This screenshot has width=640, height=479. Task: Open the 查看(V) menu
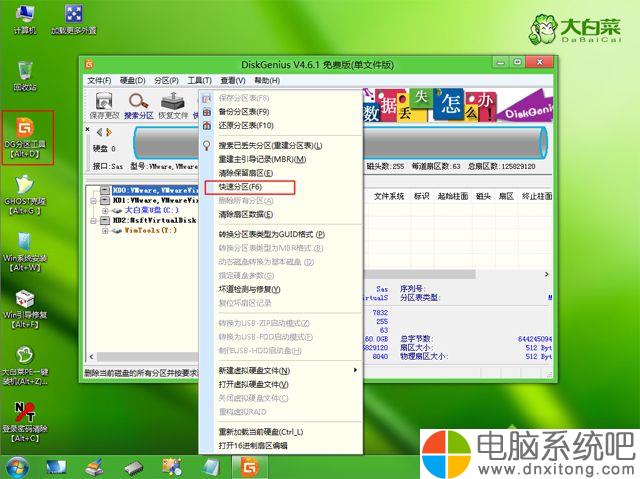233,80
